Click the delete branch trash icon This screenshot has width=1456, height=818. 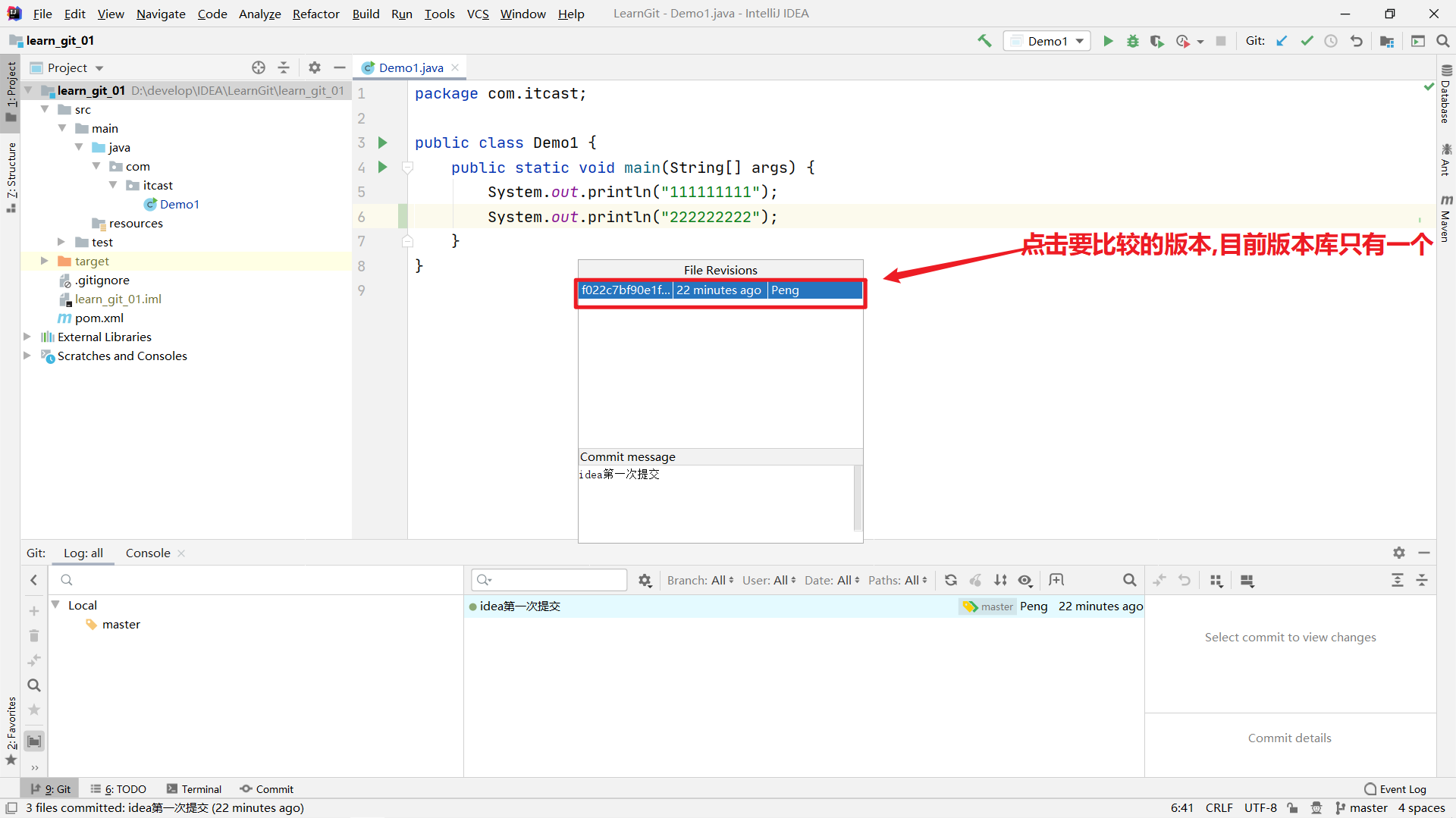tap(34, 635)
